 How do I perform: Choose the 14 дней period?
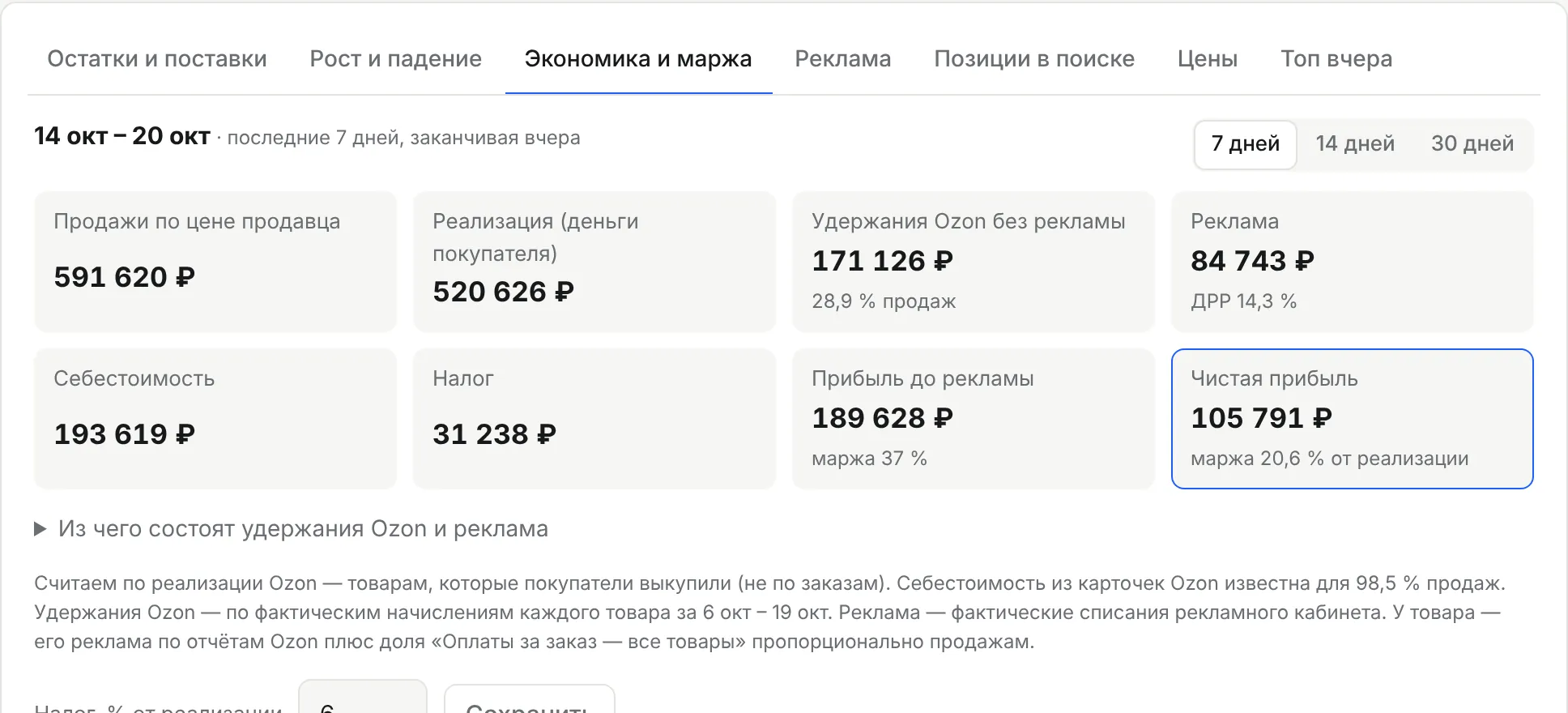[1355, 144]
